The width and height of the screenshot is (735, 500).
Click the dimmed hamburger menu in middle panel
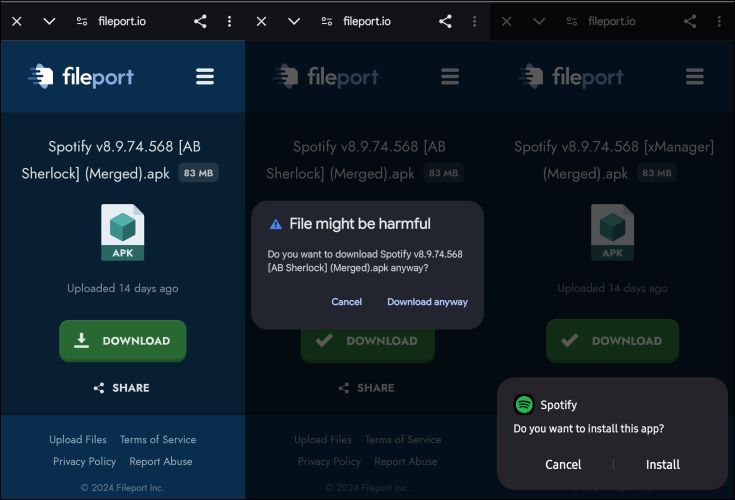tap(450, 76)
